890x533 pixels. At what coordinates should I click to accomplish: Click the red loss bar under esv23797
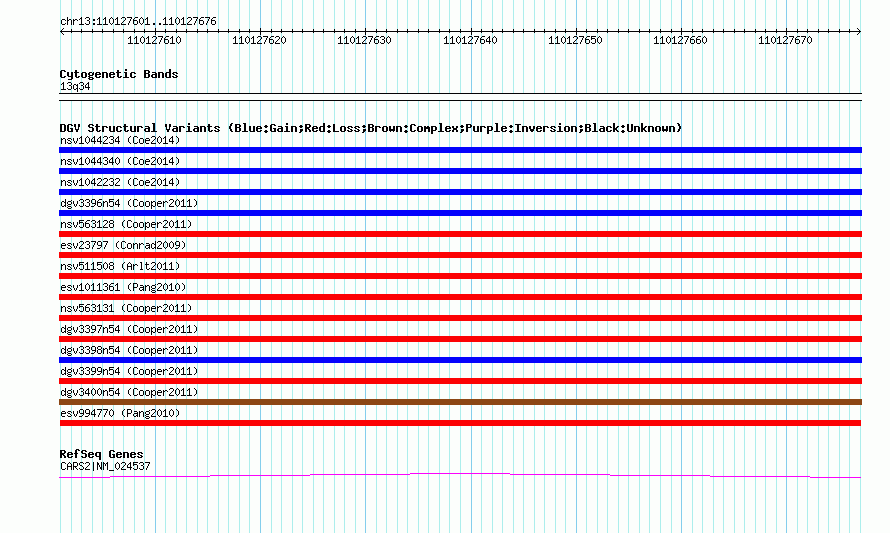460,255
